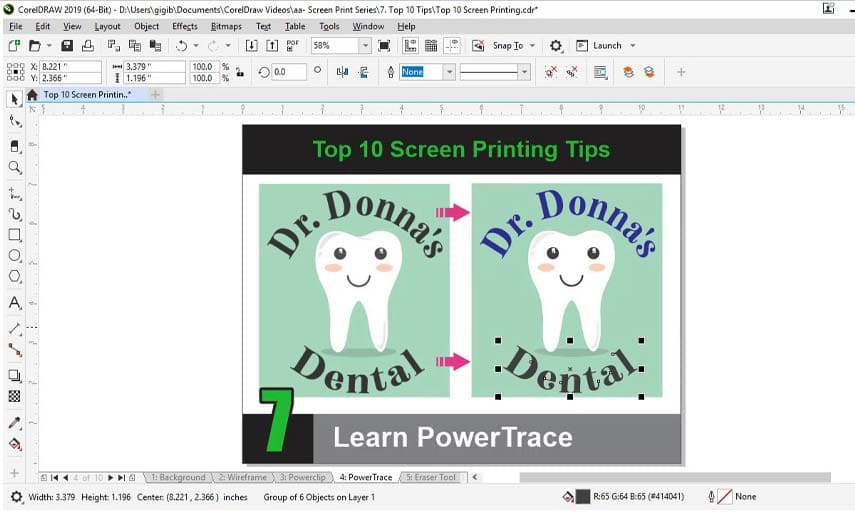
Task: Toggle Show rulers button
Action: point(410,46)
